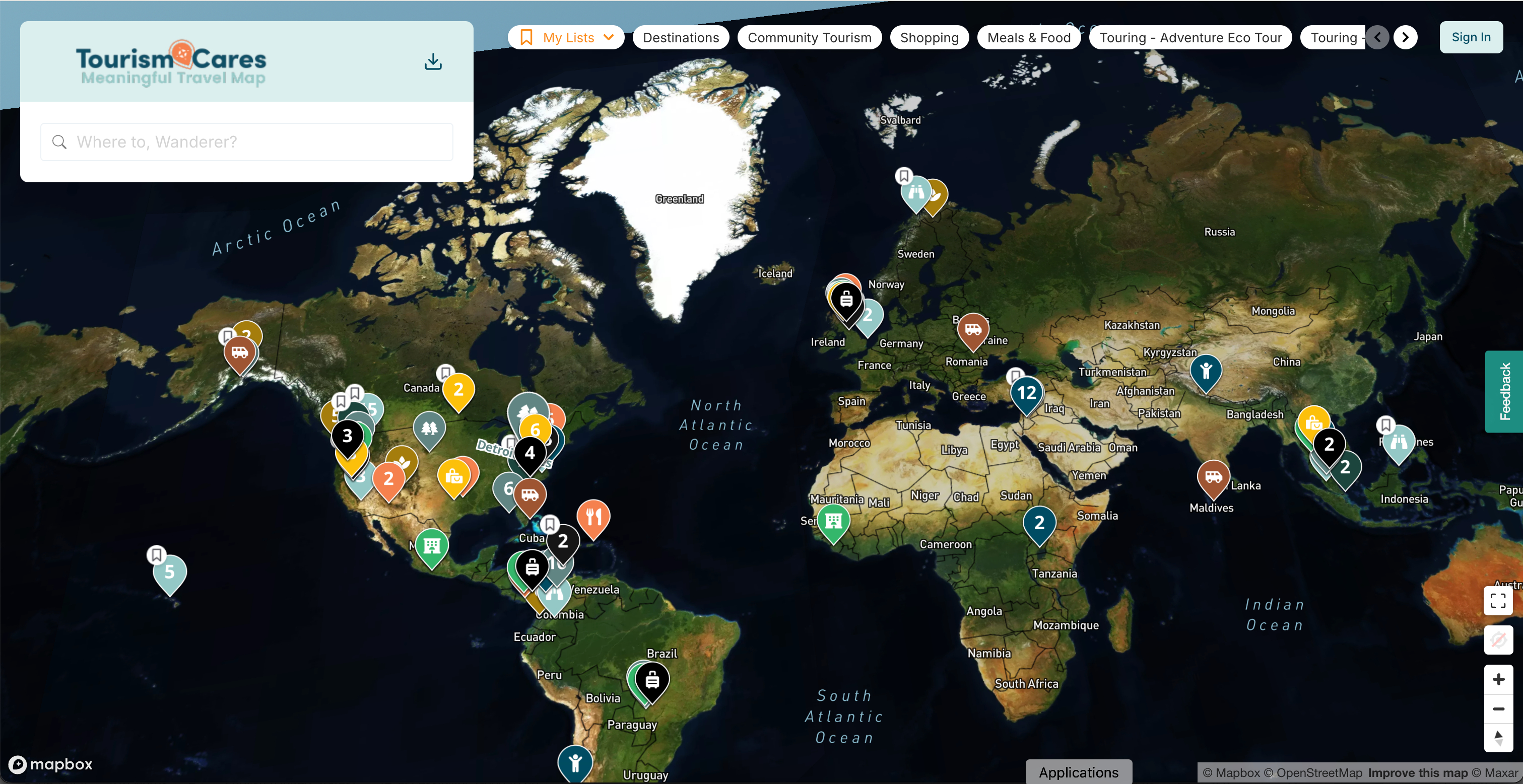The height and width of the screenshot is (784, 1523).
Task: Click the Sign In button
Action: 1471,37
